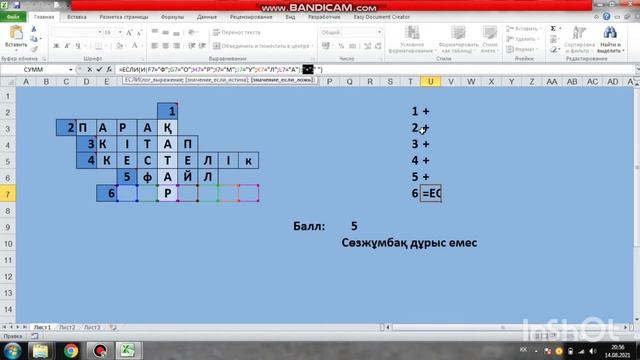The image size is (640, 360).
Task: Open the font size dropdown
Action: [120, 32]
